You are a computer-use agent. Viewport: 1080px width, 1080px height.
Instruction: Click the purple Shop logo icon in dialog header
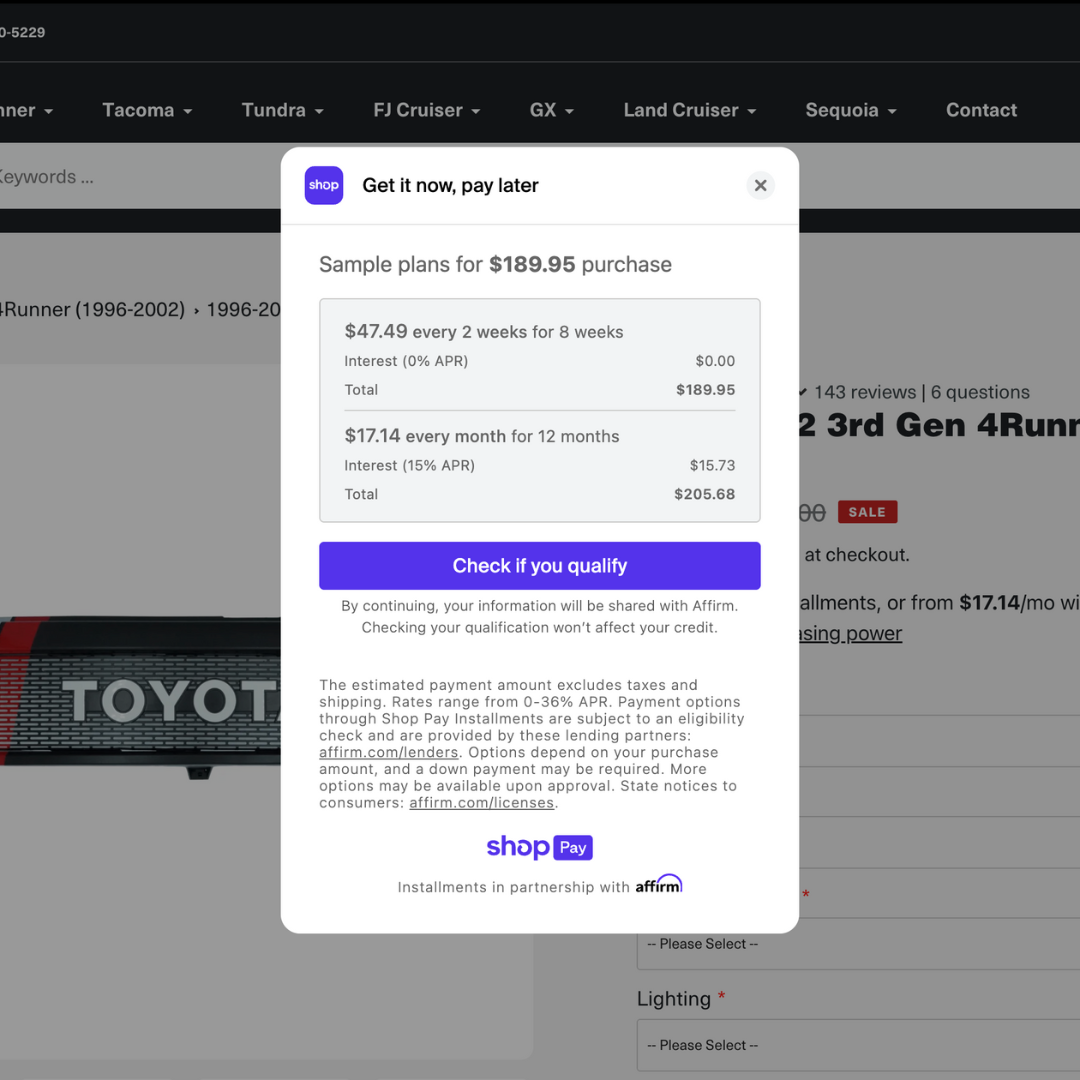pos(324,185)
